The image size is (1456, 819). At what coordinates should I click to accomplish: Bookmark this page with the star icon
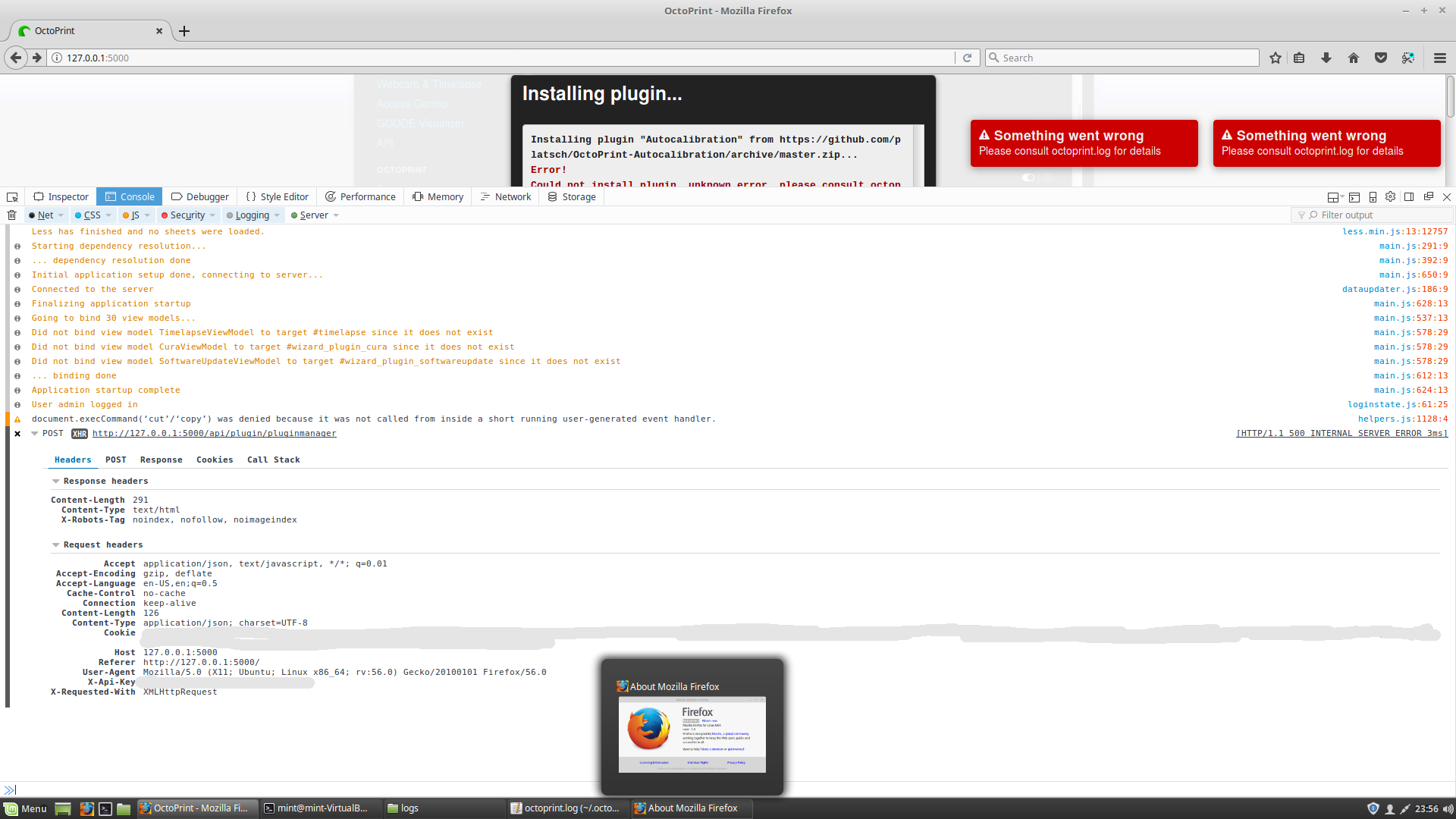[1275, 57]
